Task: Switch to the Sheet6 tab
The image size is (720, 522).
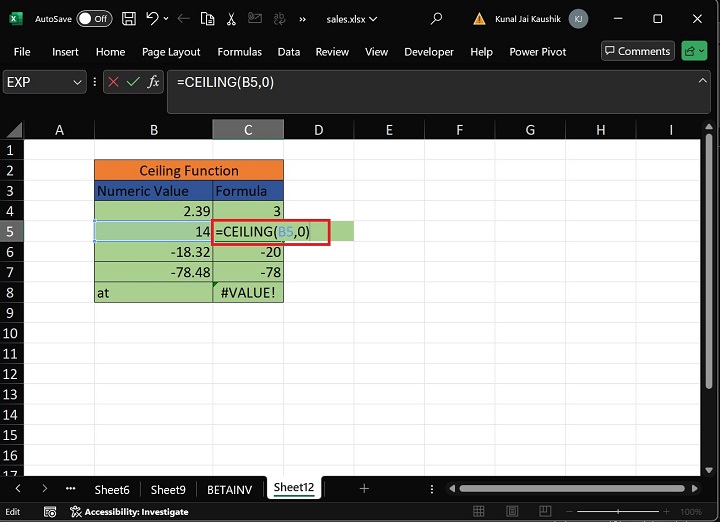Action: 112,490
